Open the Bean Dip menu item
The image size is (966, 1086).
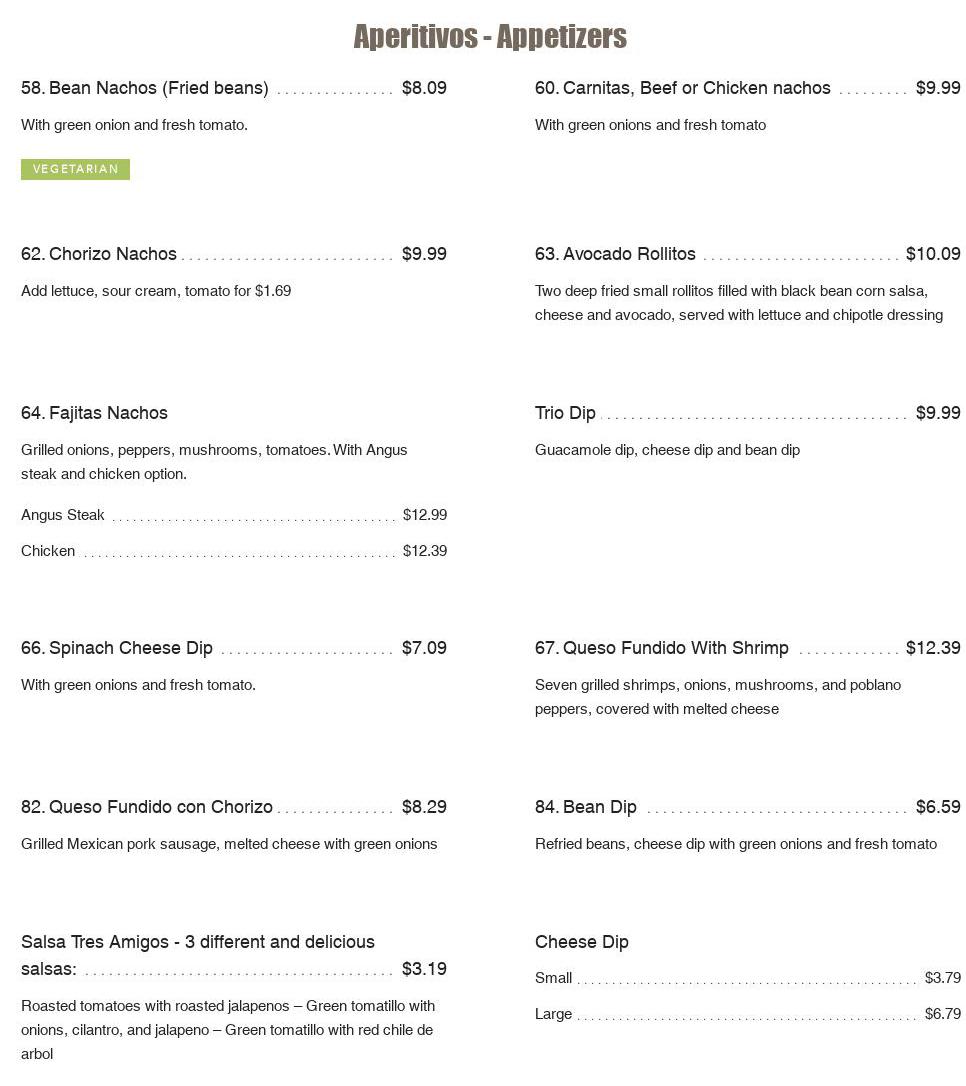point(586,807)
